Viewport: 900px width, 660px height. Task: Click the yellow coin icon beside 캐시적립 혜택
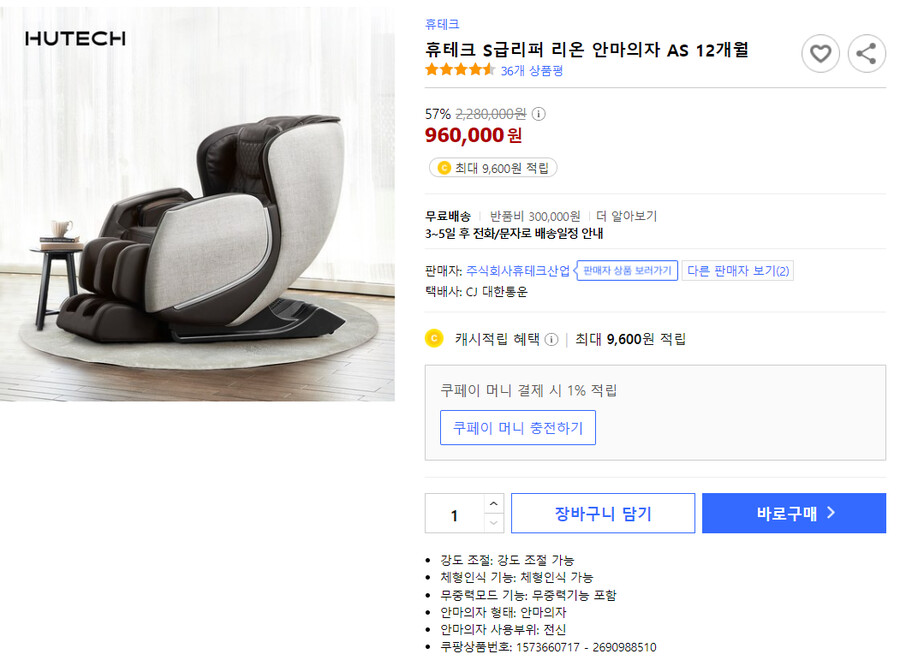[434, 339]
